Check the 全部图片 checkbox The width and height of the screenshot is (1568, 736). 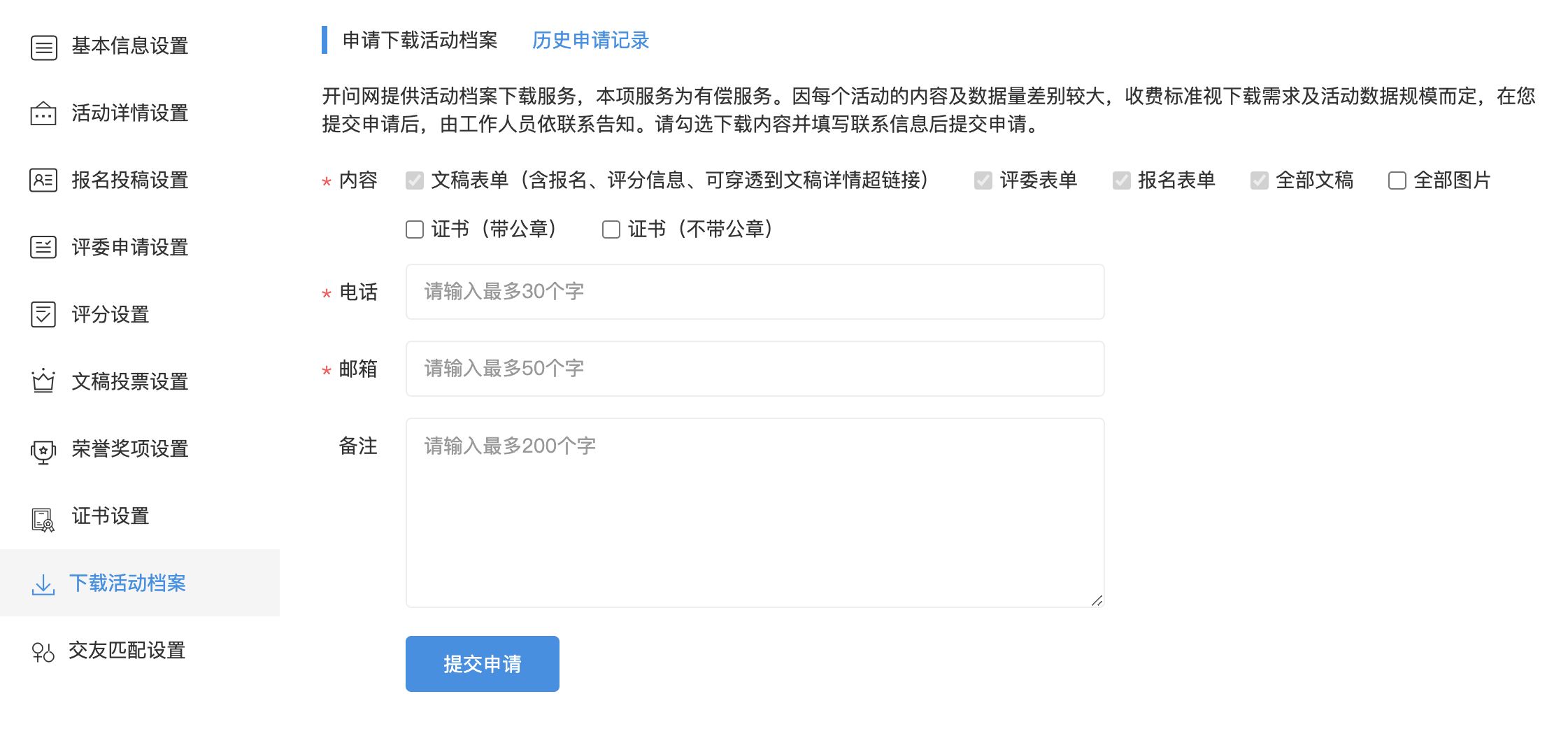point(1397,181)
